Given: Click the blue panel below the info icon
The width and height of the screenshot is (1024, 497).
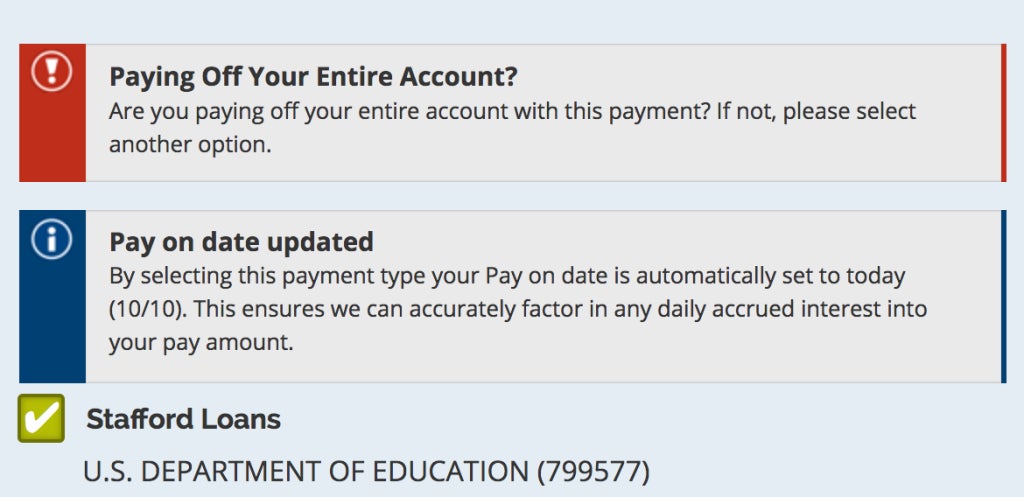Looking at the screenshot, I should [52, 321].
